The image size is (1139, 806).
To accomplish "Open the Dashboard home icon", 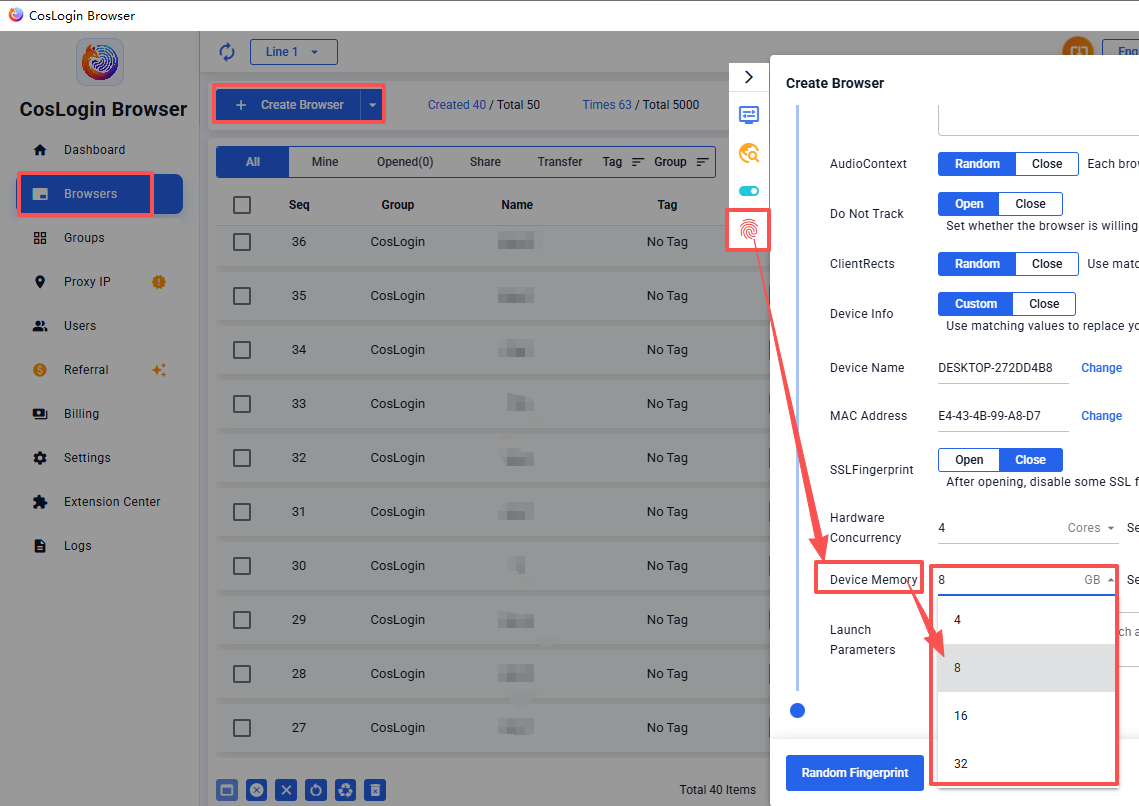I will tap(40, 150).
